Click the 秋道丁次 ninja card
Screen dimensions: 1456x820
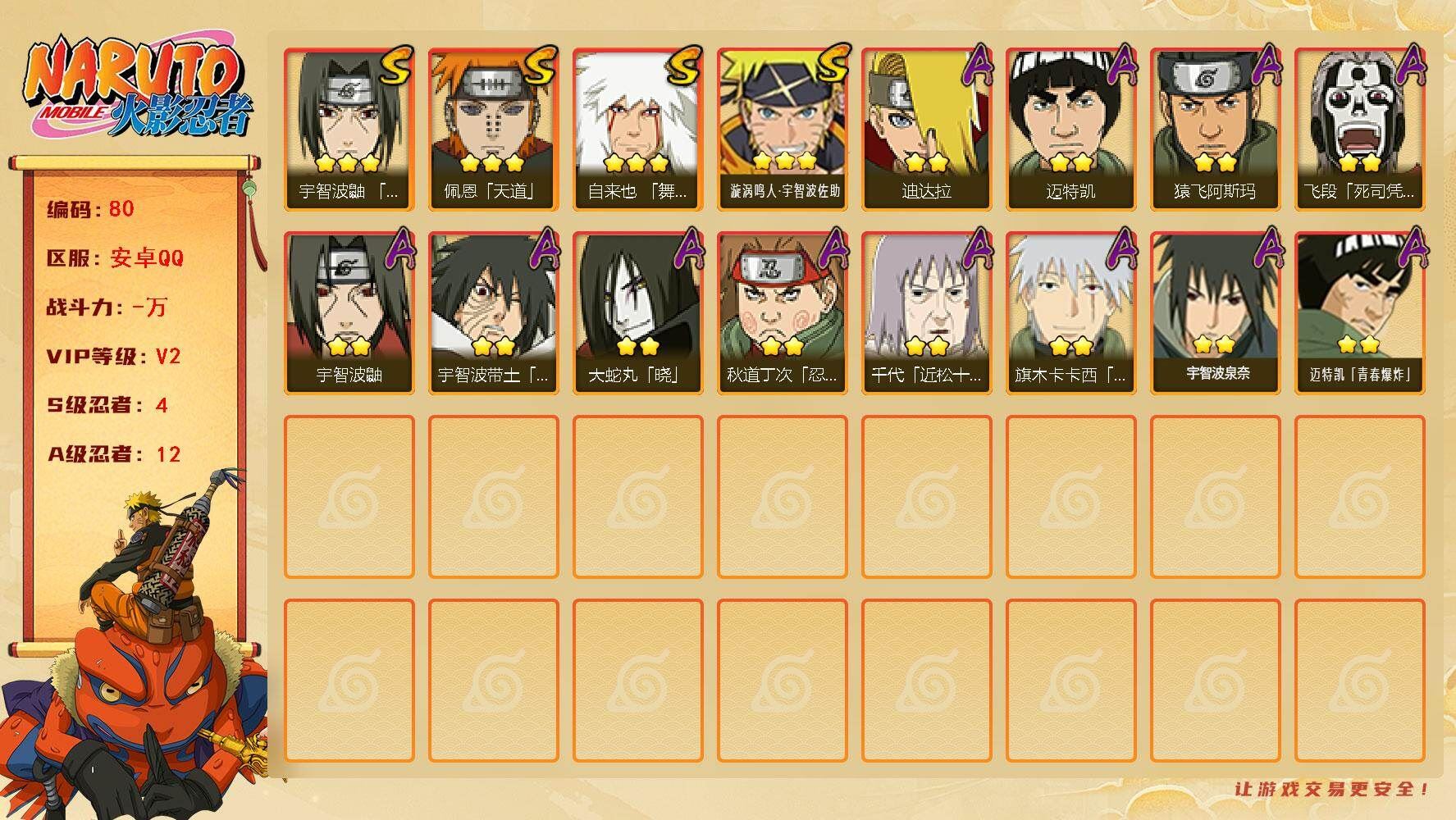(782, 313)
